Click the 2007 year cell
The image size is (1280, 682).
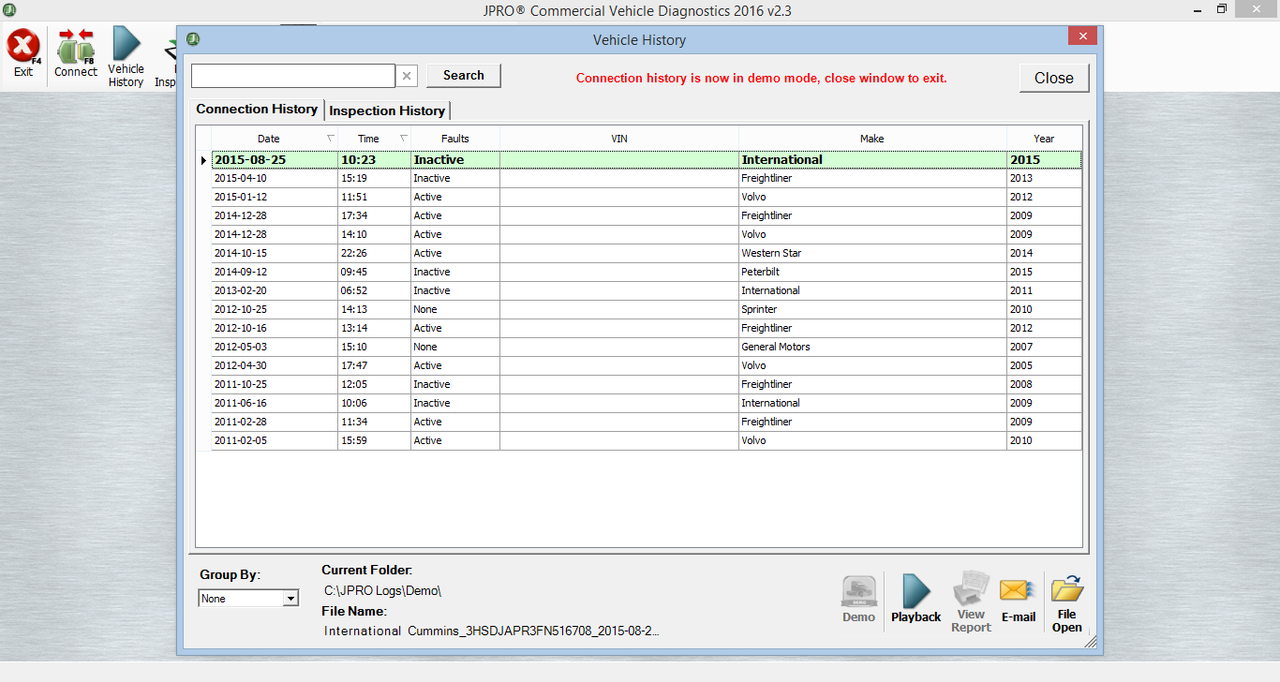tap(1044, 347)
